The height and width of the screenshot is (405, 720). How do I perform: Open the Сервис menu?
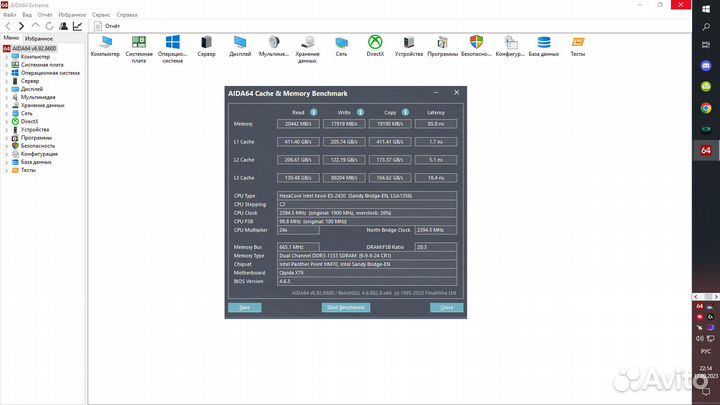click(x=101, y=15)
